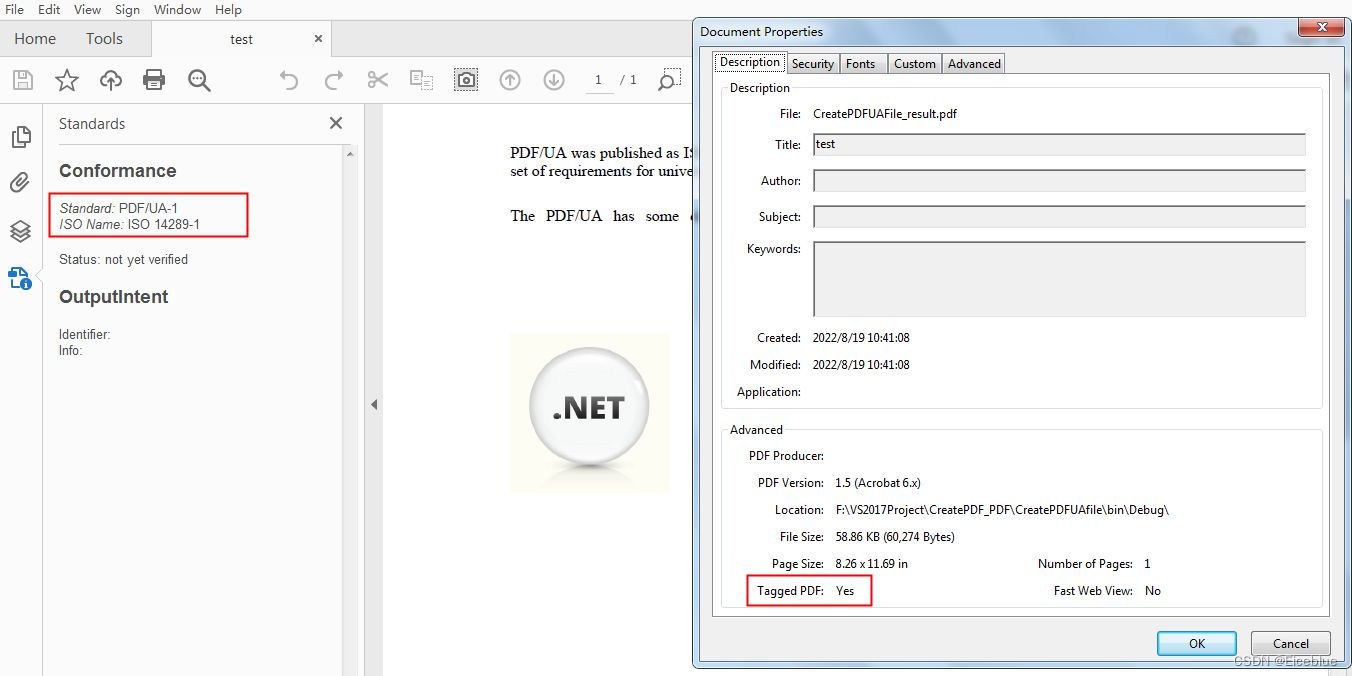This screenshot has width=1352, height=676.
Task: Open the find text magnifier icon
Action: [x=199, y=80]
